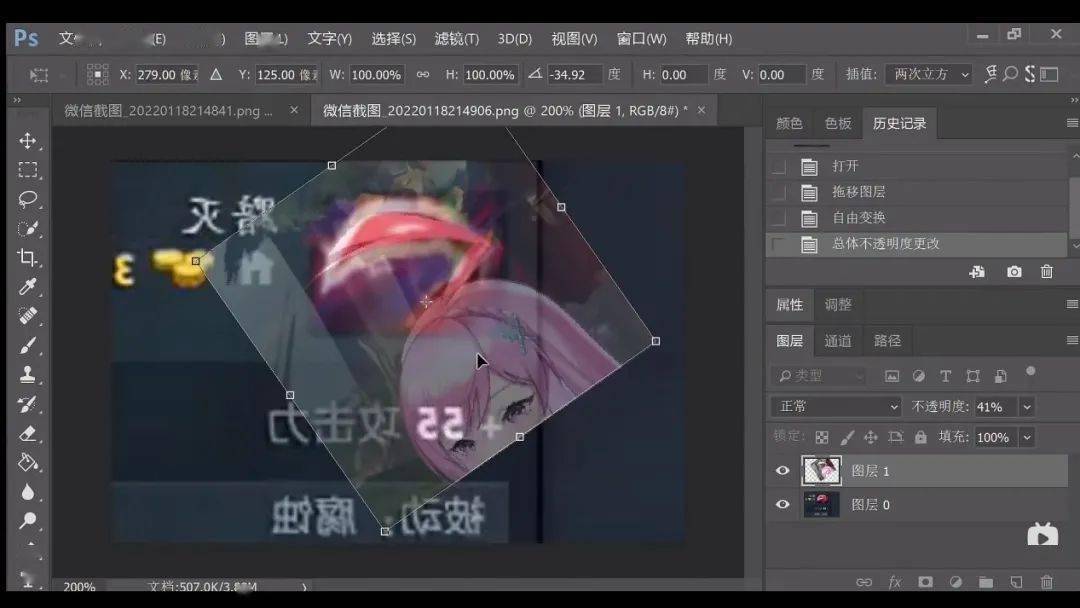The image size is (1080, 608).
Task: Expand the 不透明度 opacity dropdown arrow
Action: point(1027,407)
